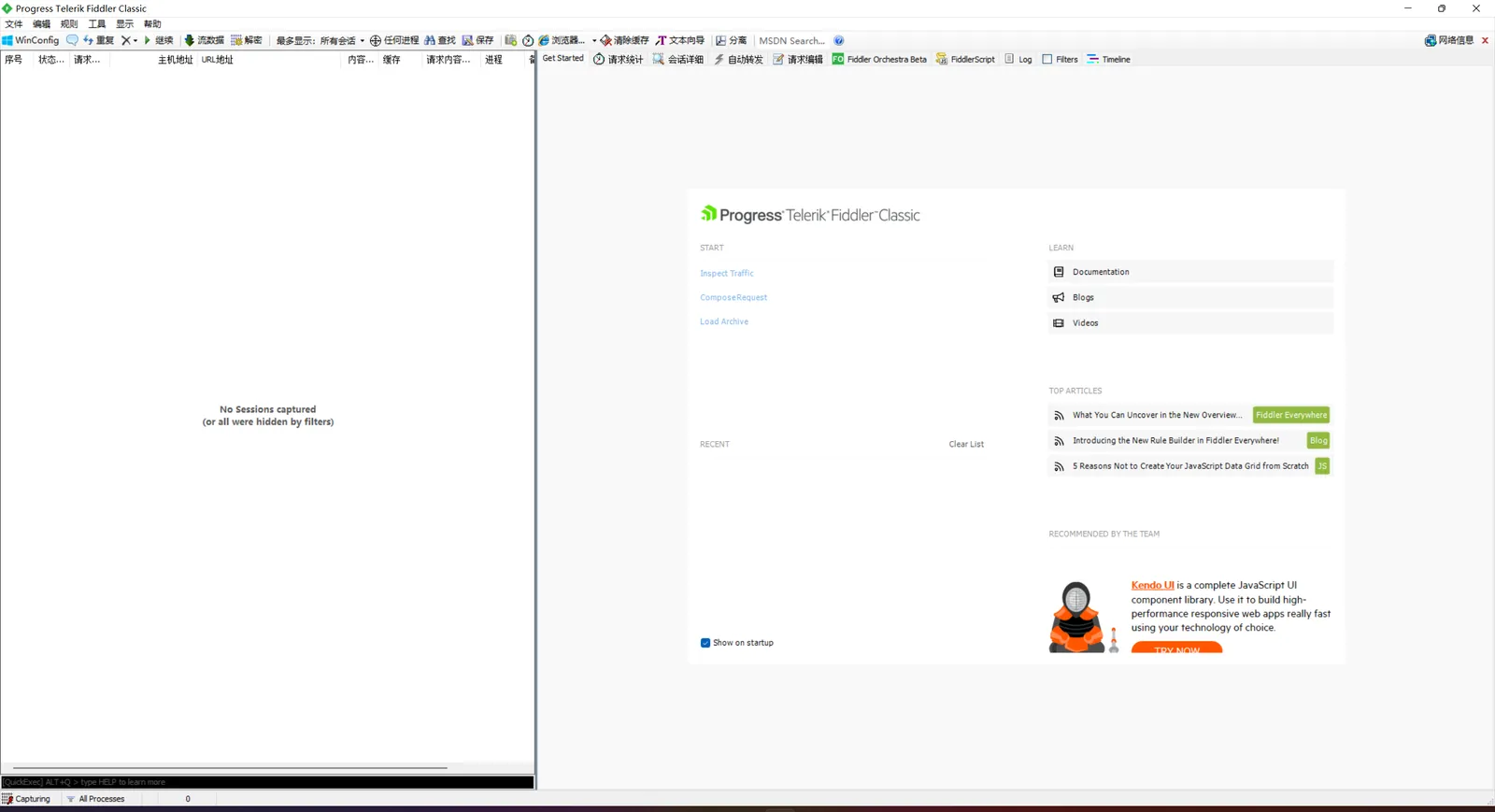
Task: Open the Edit (编辑) menu
Action: (42, 23)
